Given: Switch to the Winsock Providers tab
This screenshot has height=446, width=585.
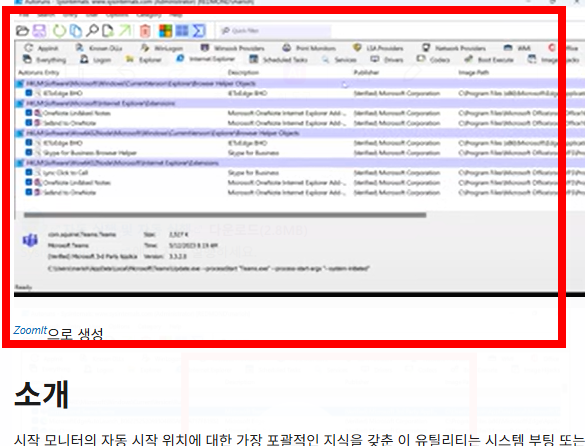Looking at the screenshot, I should [232, 48].
